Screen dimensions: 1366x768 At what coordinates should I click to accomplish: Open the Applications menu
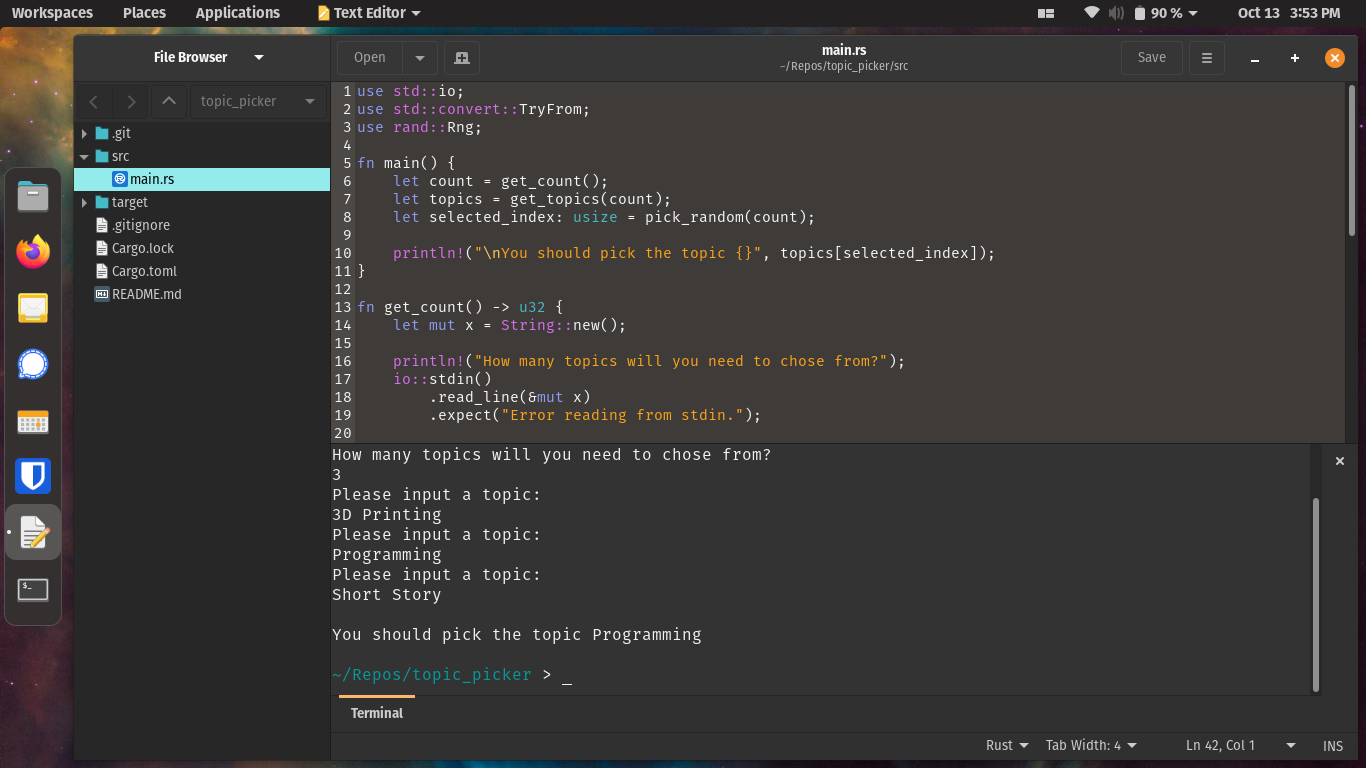coord(238,13)
